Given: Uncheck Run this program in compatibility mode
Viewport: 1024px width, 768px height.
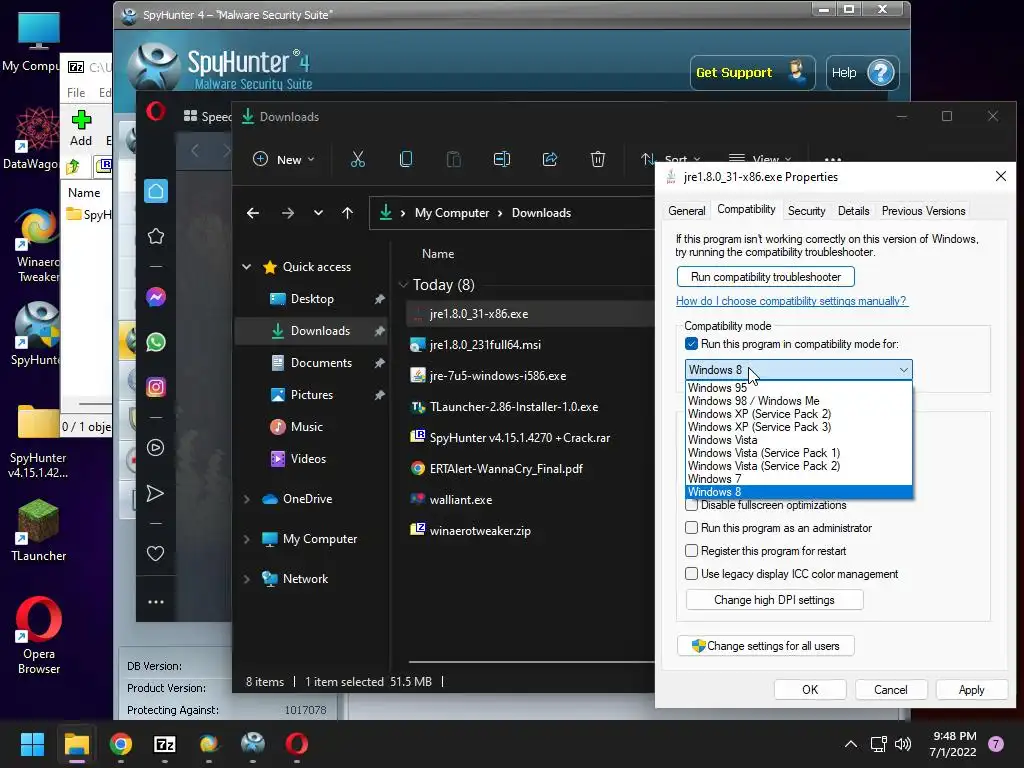Looking at the screenshot, I should point(692,344).
